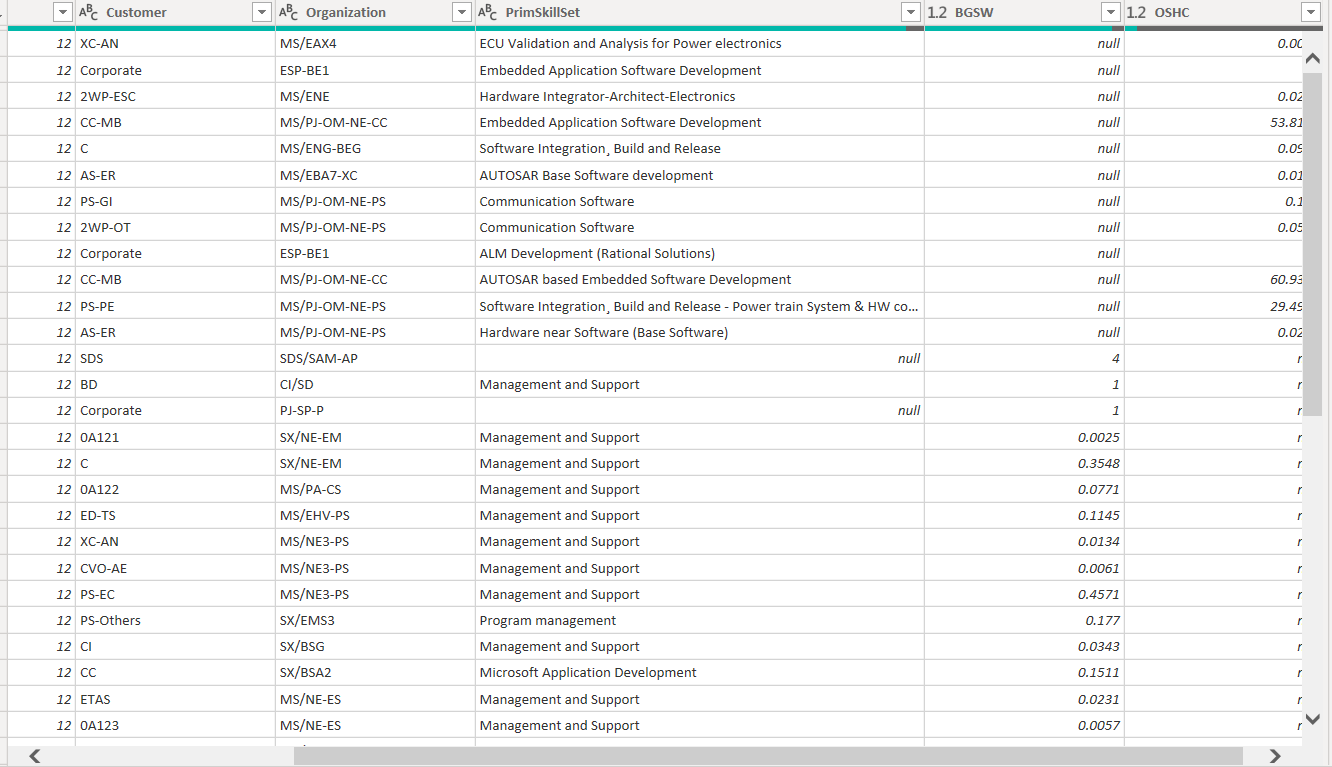Select the Organization column header
This screenshot has width=1332, height=767.
(375, 12)
